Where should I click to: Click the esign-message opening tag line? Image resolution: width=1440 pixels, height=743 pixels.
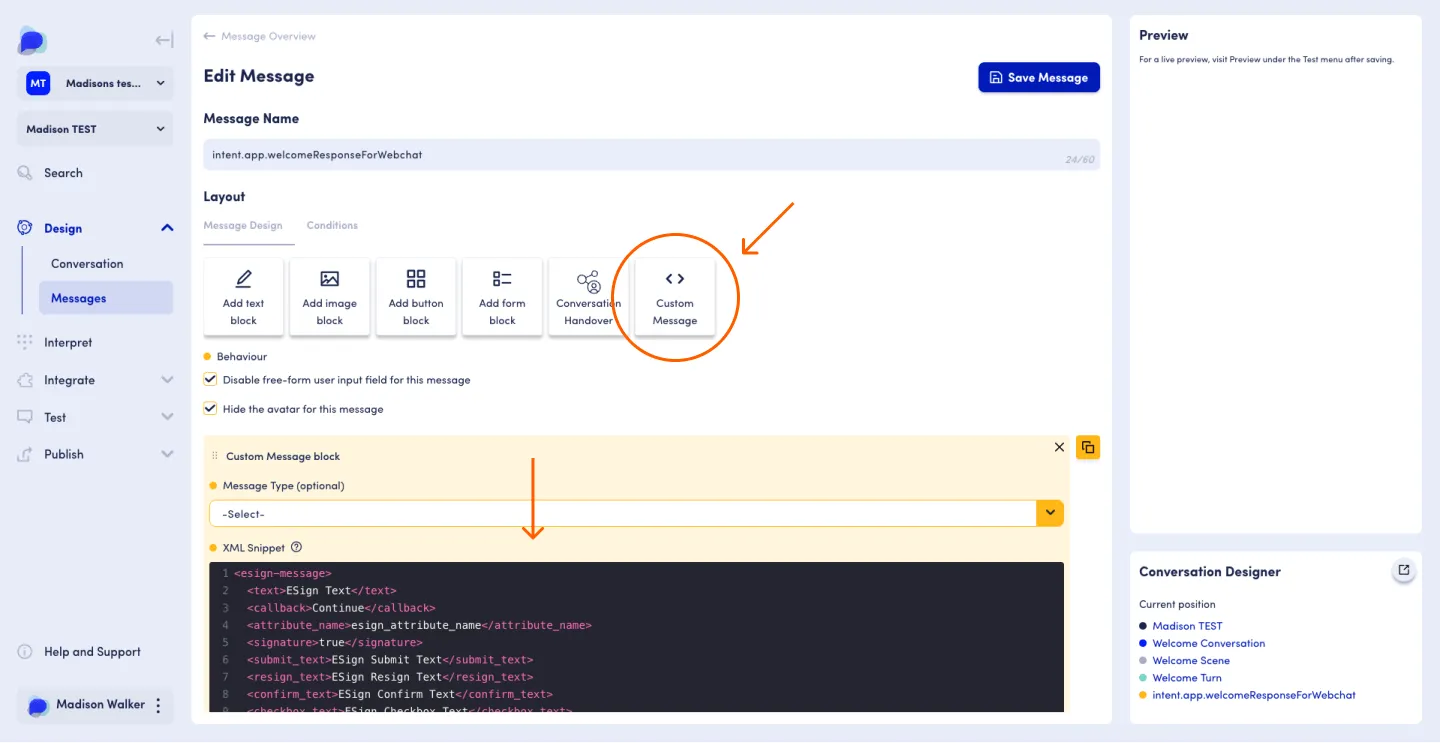coord(283,574)
